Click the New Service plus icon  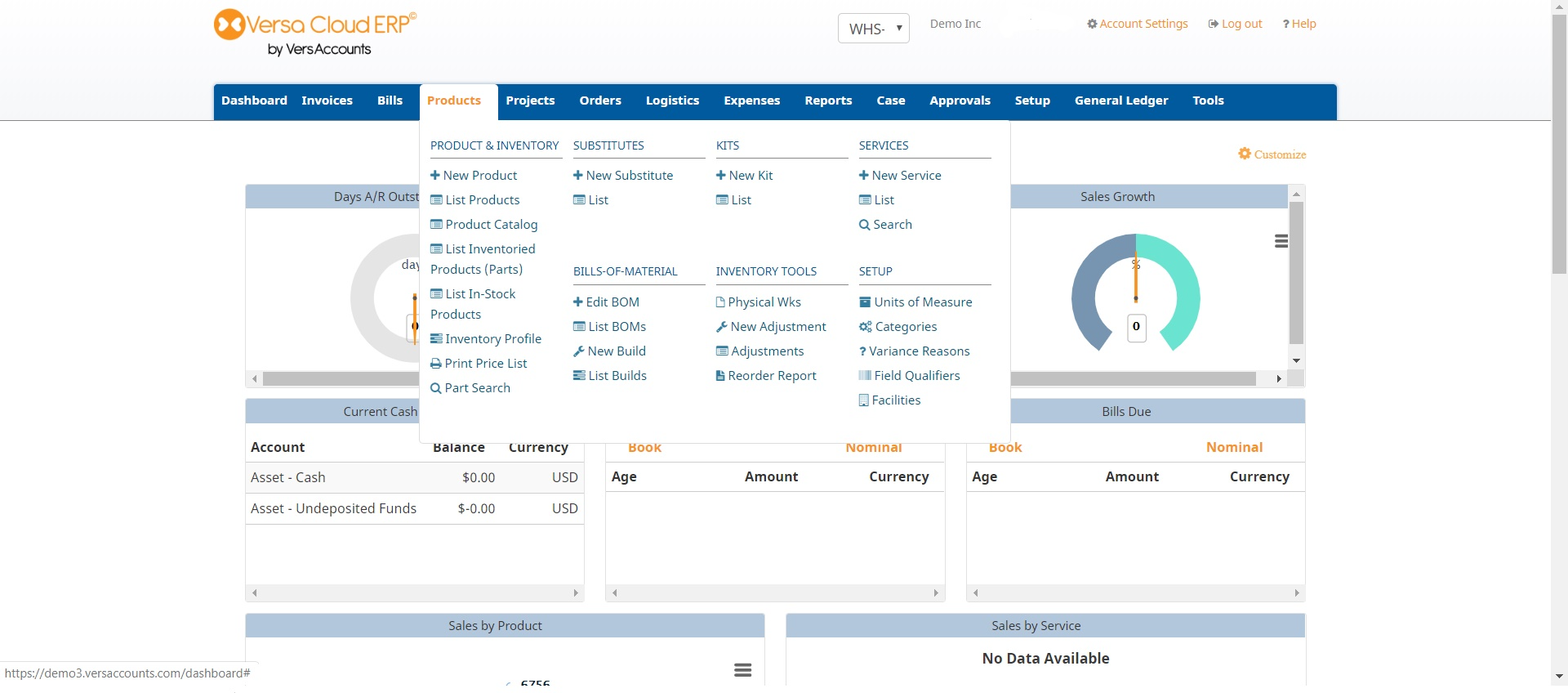click(864, 175)
